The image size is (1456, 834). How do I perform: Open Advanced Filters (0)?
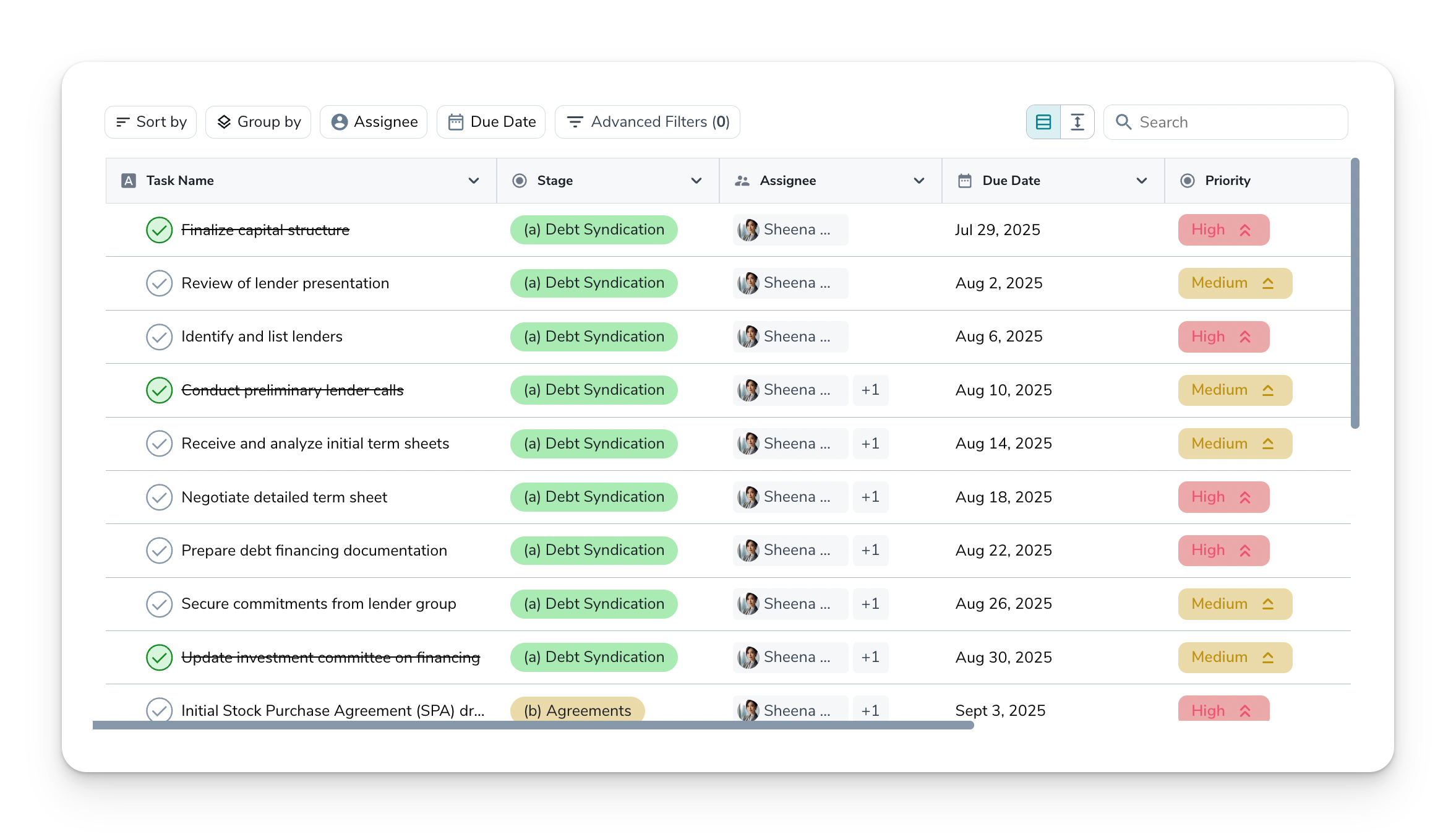pos(648,122)
